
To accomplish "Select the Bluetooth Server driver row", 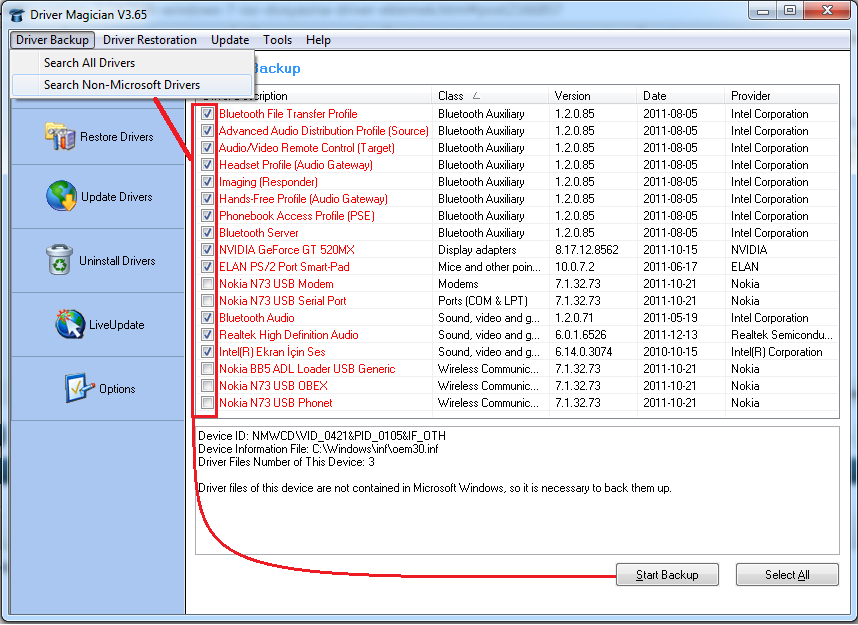I will click(x=517, y=233).
